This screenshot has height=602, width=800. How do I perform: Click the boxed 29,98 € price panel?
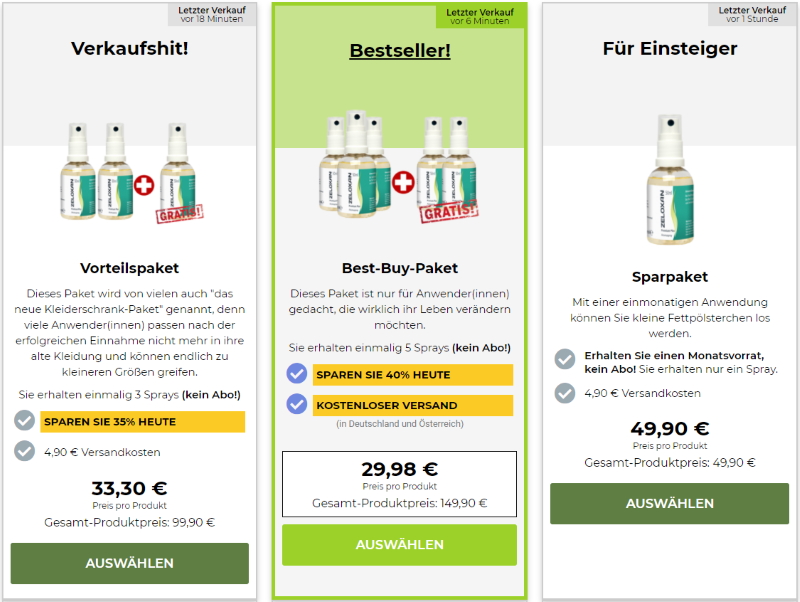(x=399, y=484)
